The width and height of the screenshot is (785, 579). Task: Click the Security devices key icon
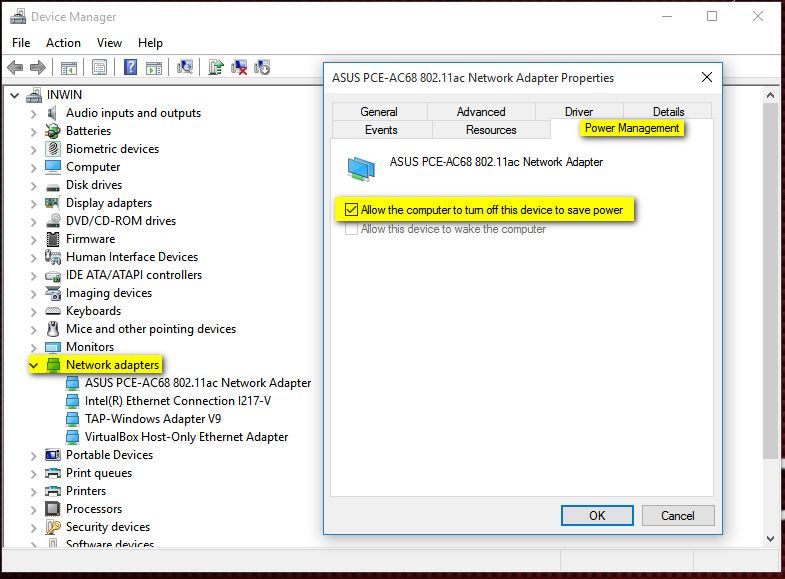(53, 527)
